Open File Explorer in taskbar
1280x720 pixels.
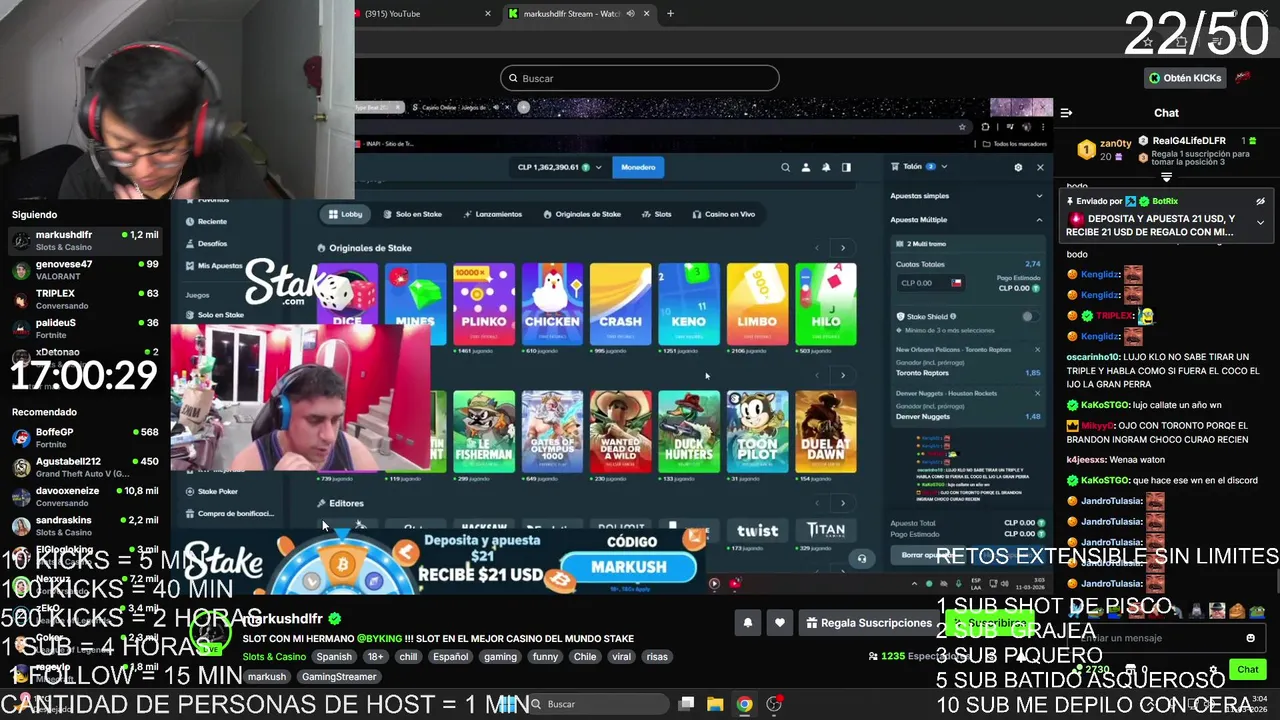[715, 704]
